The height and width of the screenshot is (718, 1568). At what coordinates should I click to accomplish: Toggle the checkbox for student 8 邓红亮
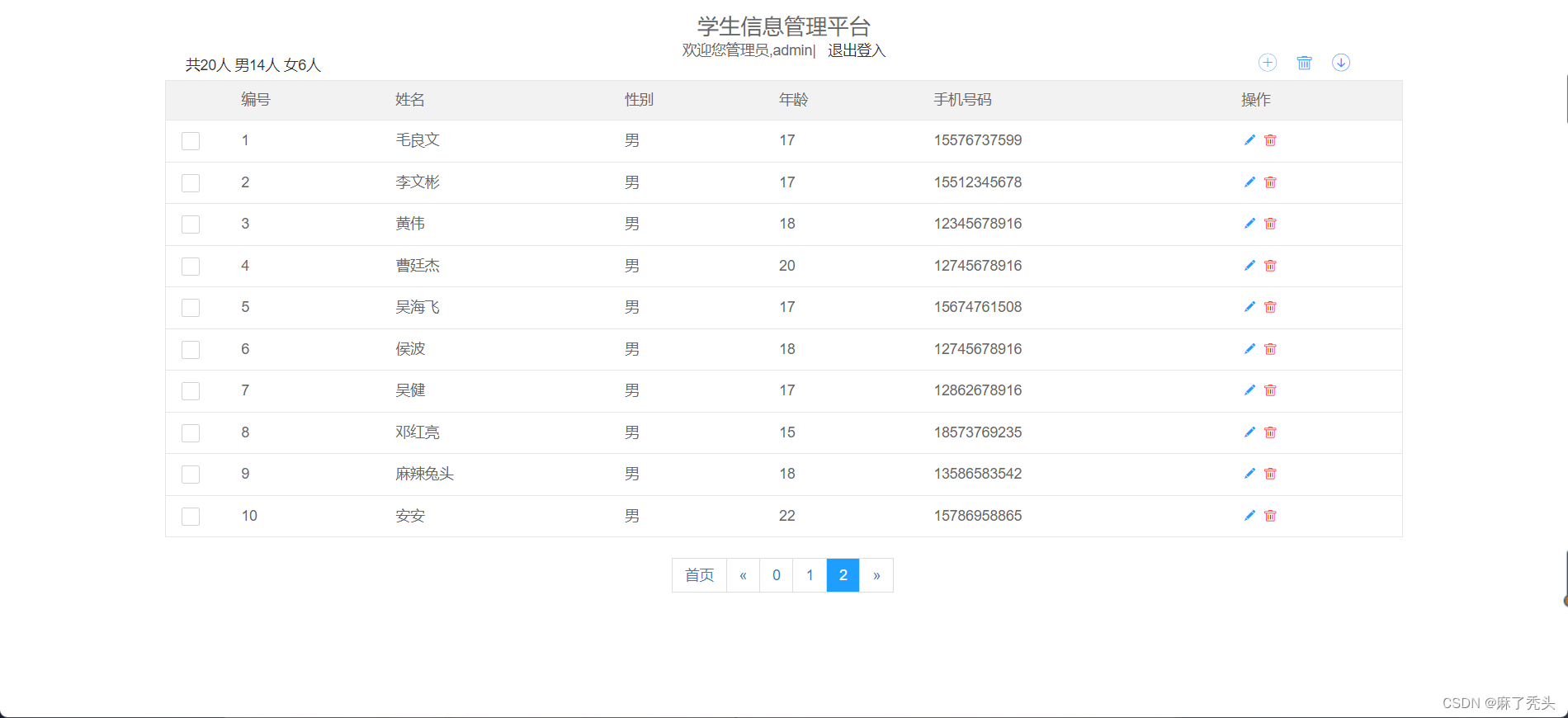[191, 433]
